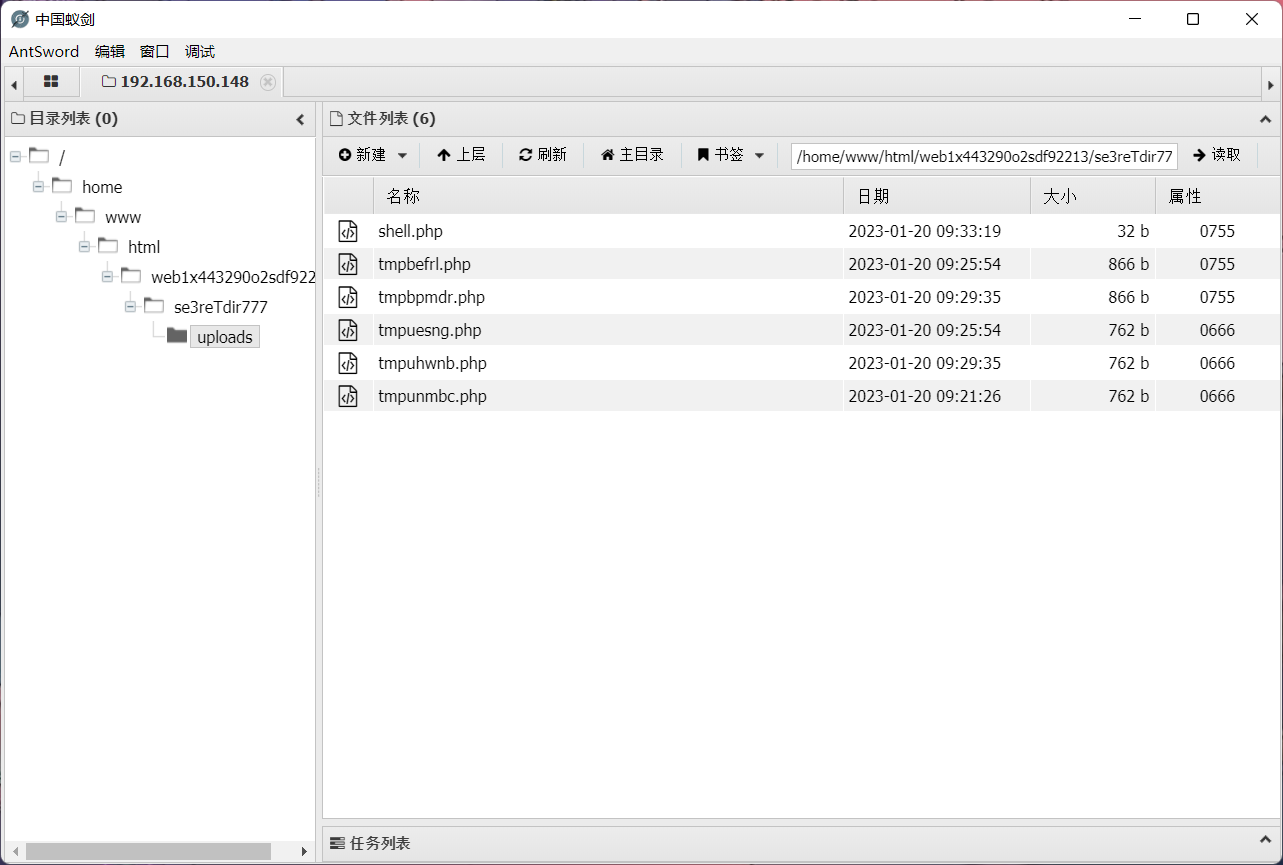Collapse the html tree node

click(84, 247)
